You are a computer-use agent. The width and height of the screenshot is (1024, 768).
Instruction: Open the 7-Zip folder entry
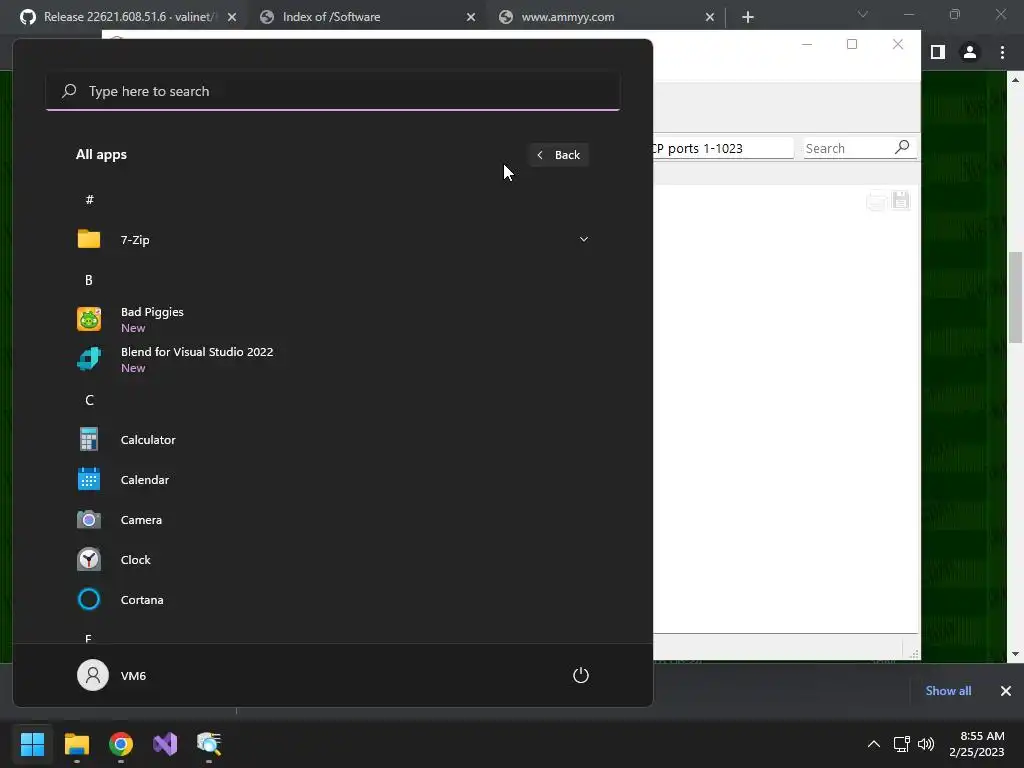pyautogui.click(x=332, y=240)
